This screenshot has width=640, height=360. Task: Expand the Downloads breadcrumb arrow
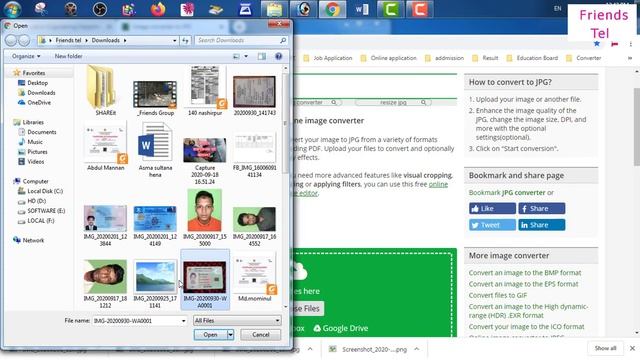[125, 40]
